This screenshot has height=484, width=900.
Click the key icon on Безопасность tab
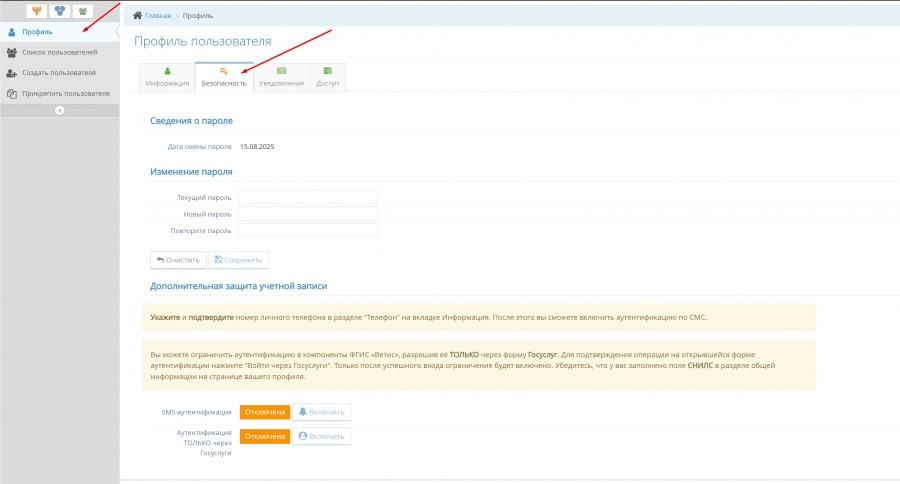[224, 71]
